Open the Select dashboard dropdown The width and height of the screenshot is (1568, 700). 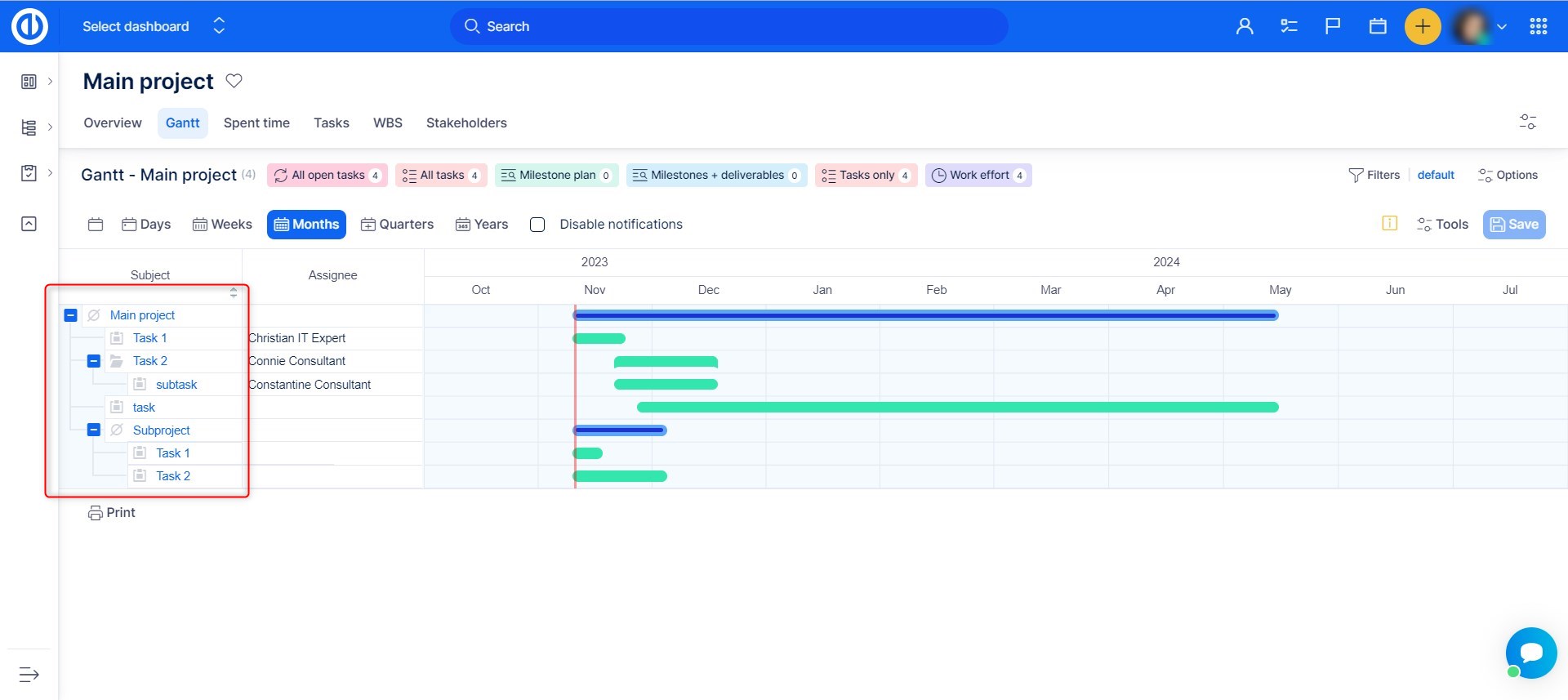point(154,27)
